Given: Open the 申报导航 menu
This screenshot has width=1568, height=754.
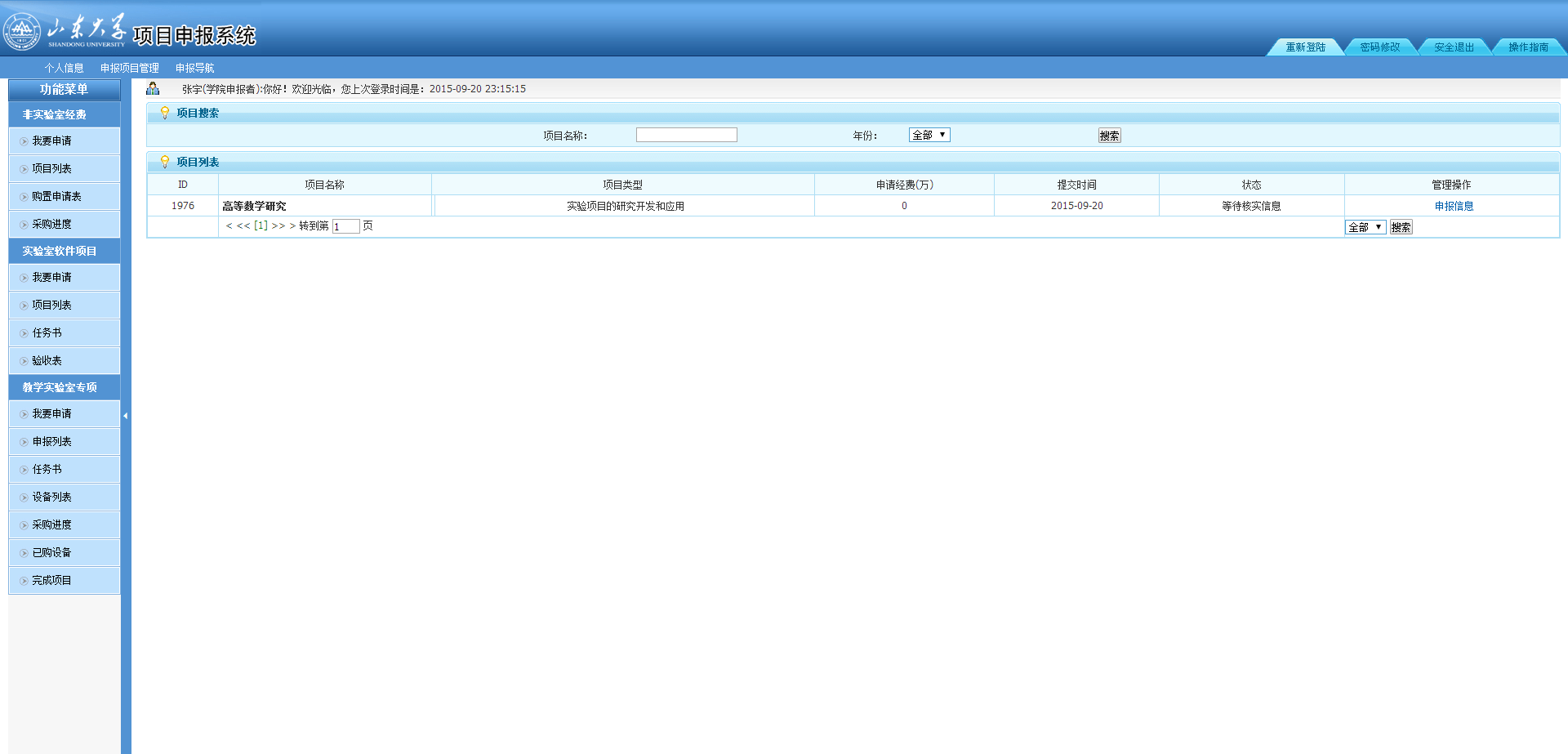Looking at the screenshot, I should point(194,68).
